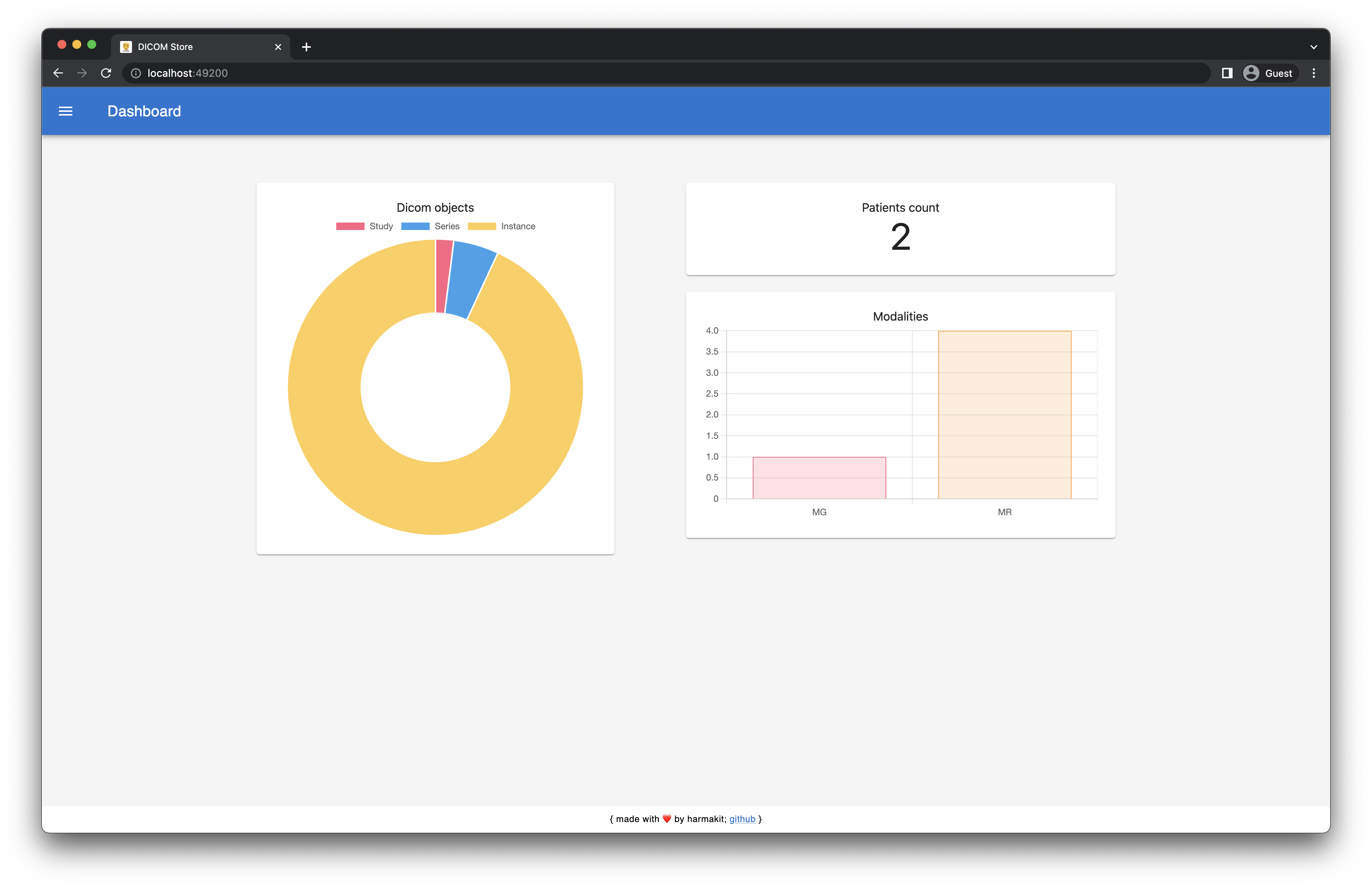Reload the localhost page

[106, 73]
